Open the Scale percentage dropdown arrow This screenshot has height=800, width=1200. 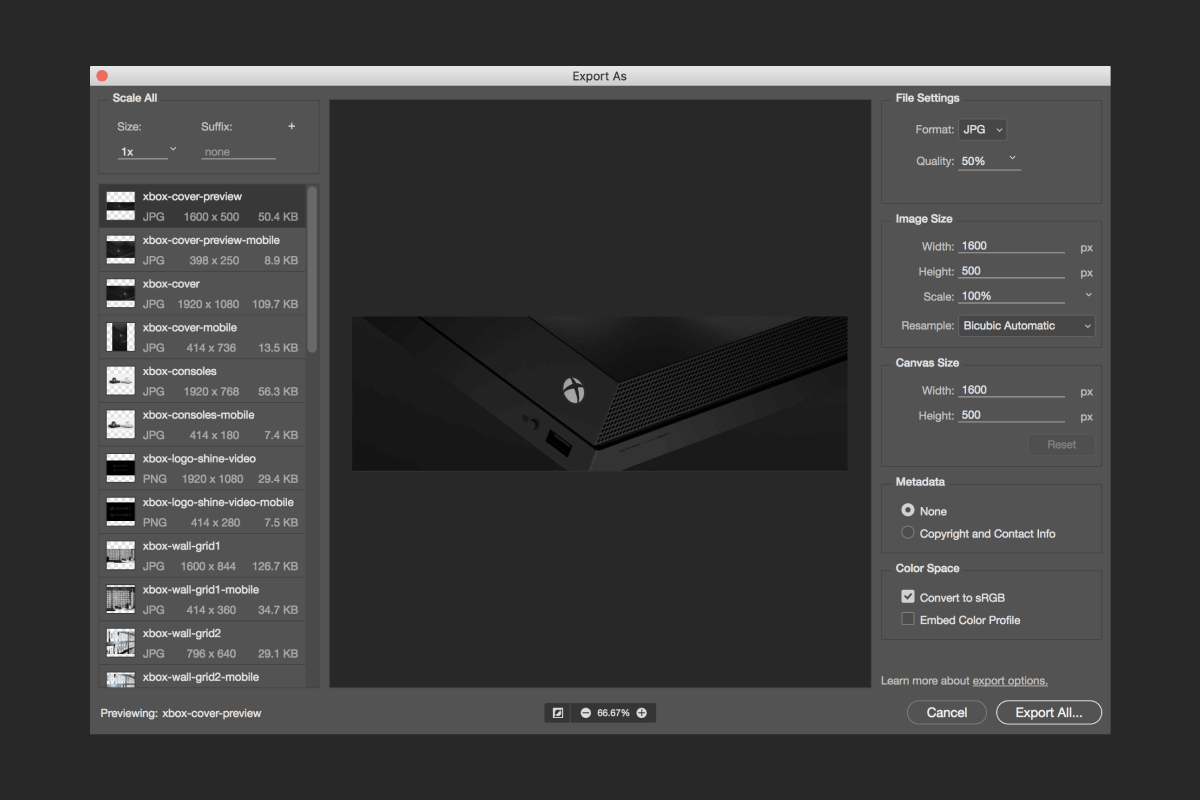tap(1088, 295)
